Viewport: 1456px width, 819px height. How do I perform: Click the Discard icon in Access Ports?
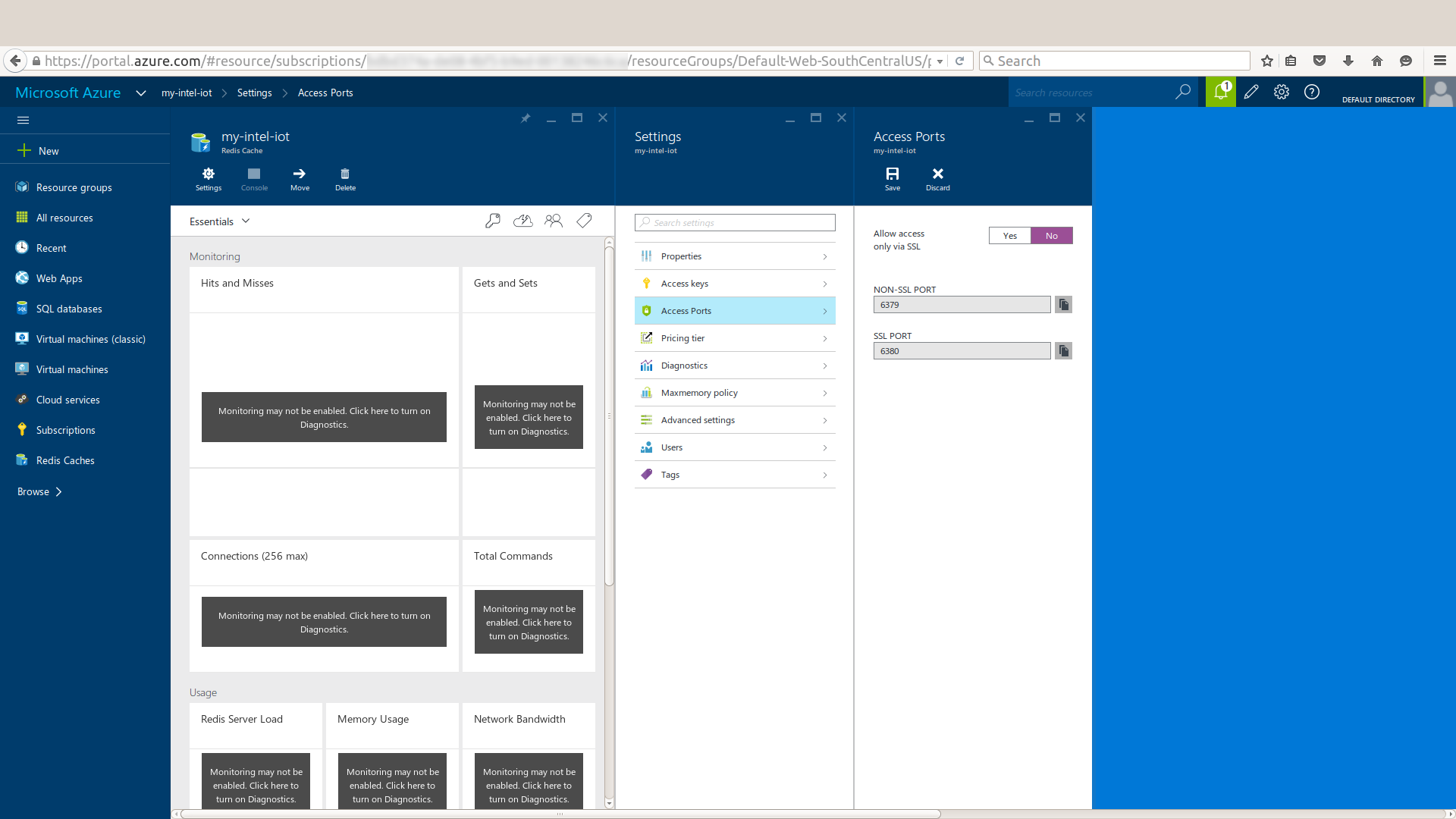click(937, 178)
